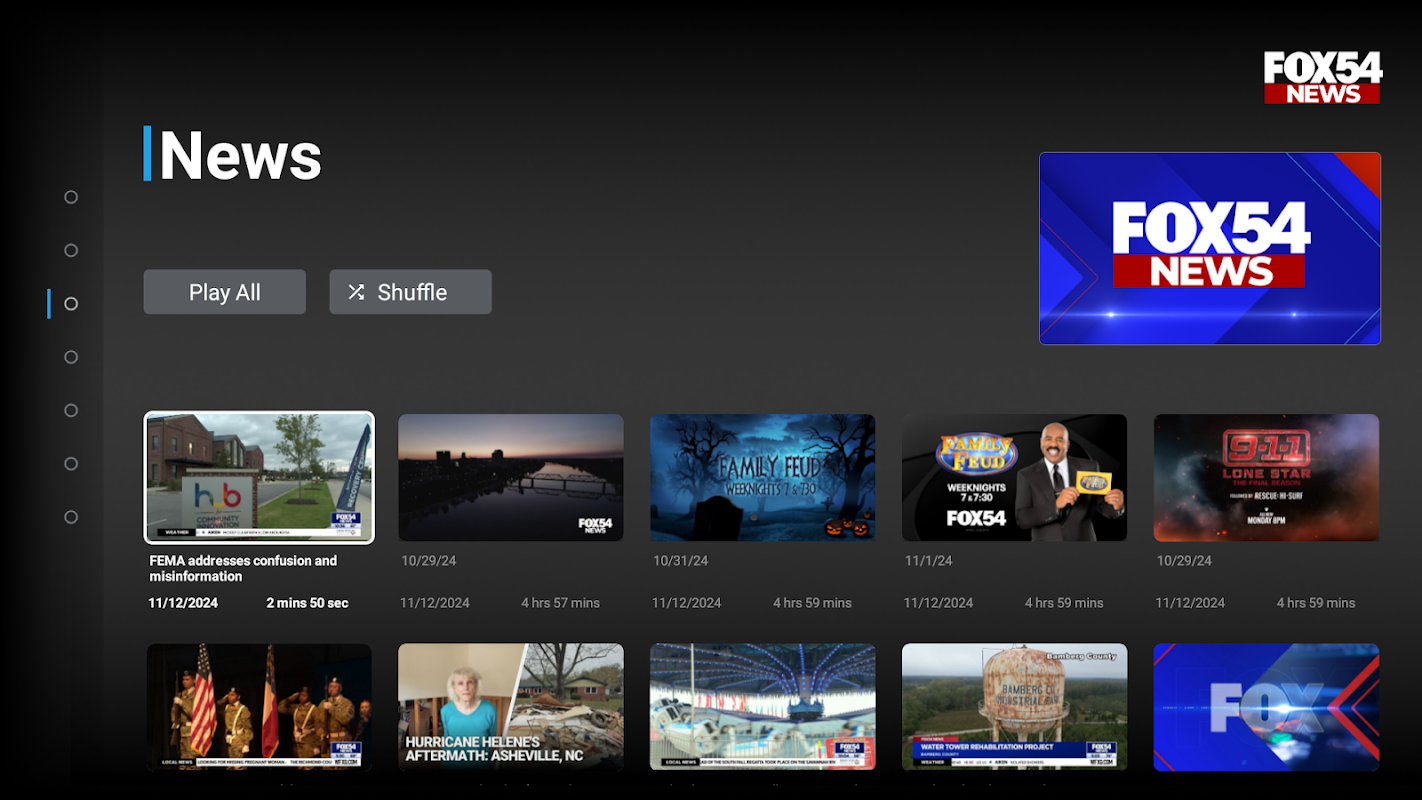Click the highlighted sidebar dot with blue marker
Screen dimensions: 1422x800
(71, 304)
